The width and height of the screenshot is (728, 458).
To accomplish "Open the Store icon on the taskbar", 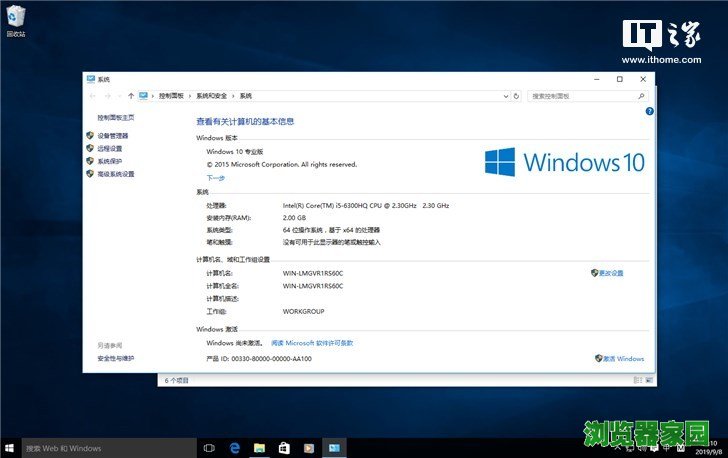I will (x=284, y=448).
